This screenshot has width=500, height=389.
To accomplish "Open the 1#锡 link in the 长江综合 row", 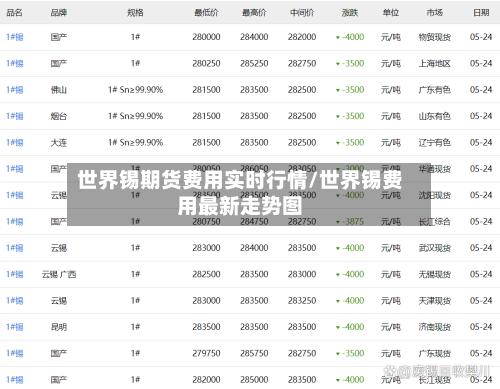I will pos(15,222).
